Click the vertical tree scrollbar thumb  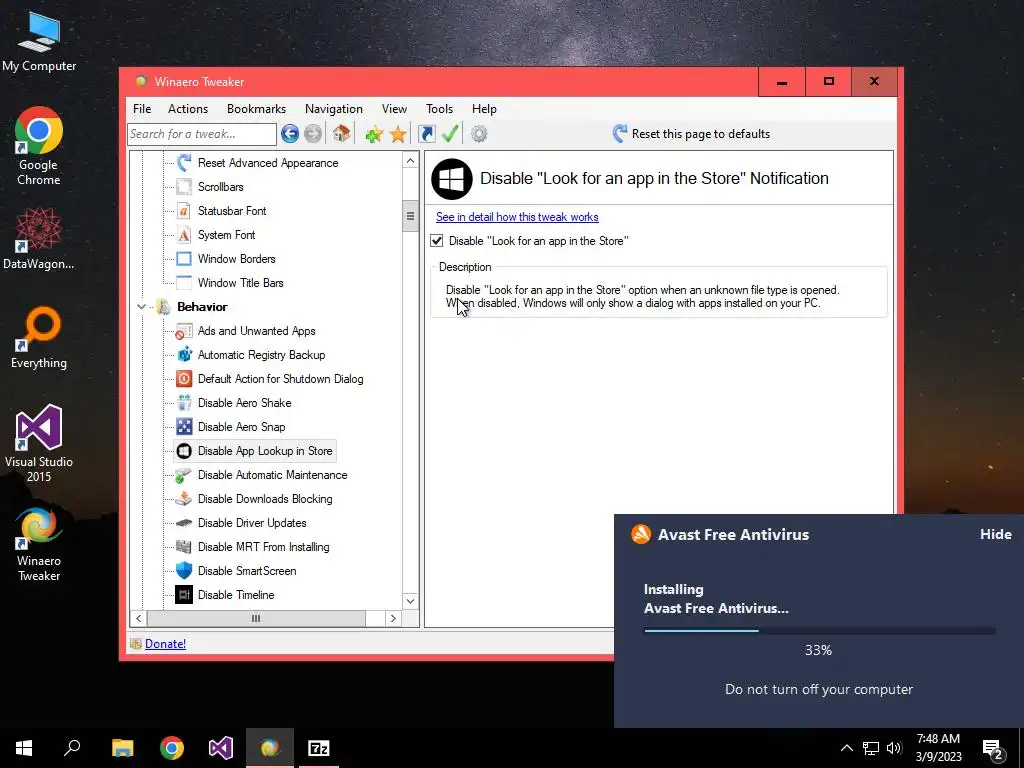coord(410,216)
